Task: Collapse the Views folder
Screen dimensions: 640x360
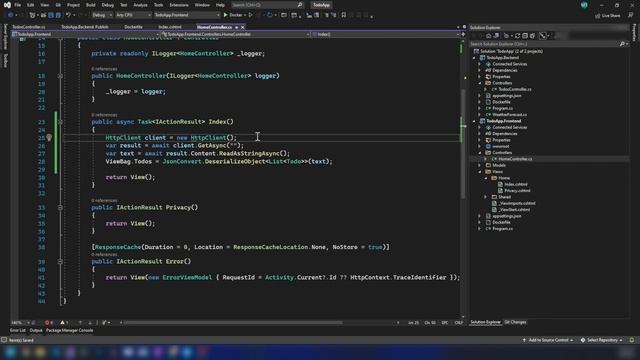Action: 480,172
